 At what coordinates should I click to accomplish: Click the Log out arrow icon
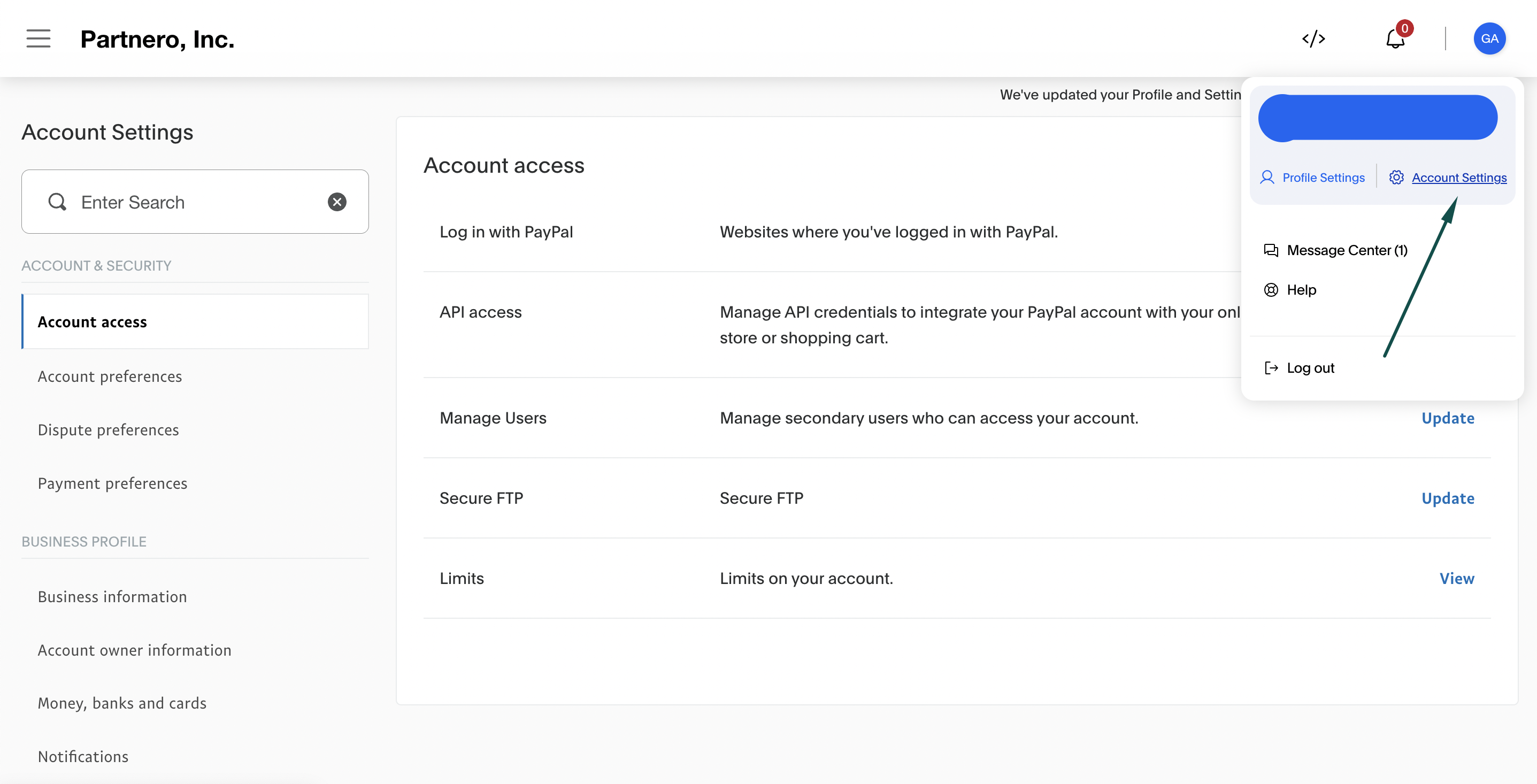point(1271,368)
